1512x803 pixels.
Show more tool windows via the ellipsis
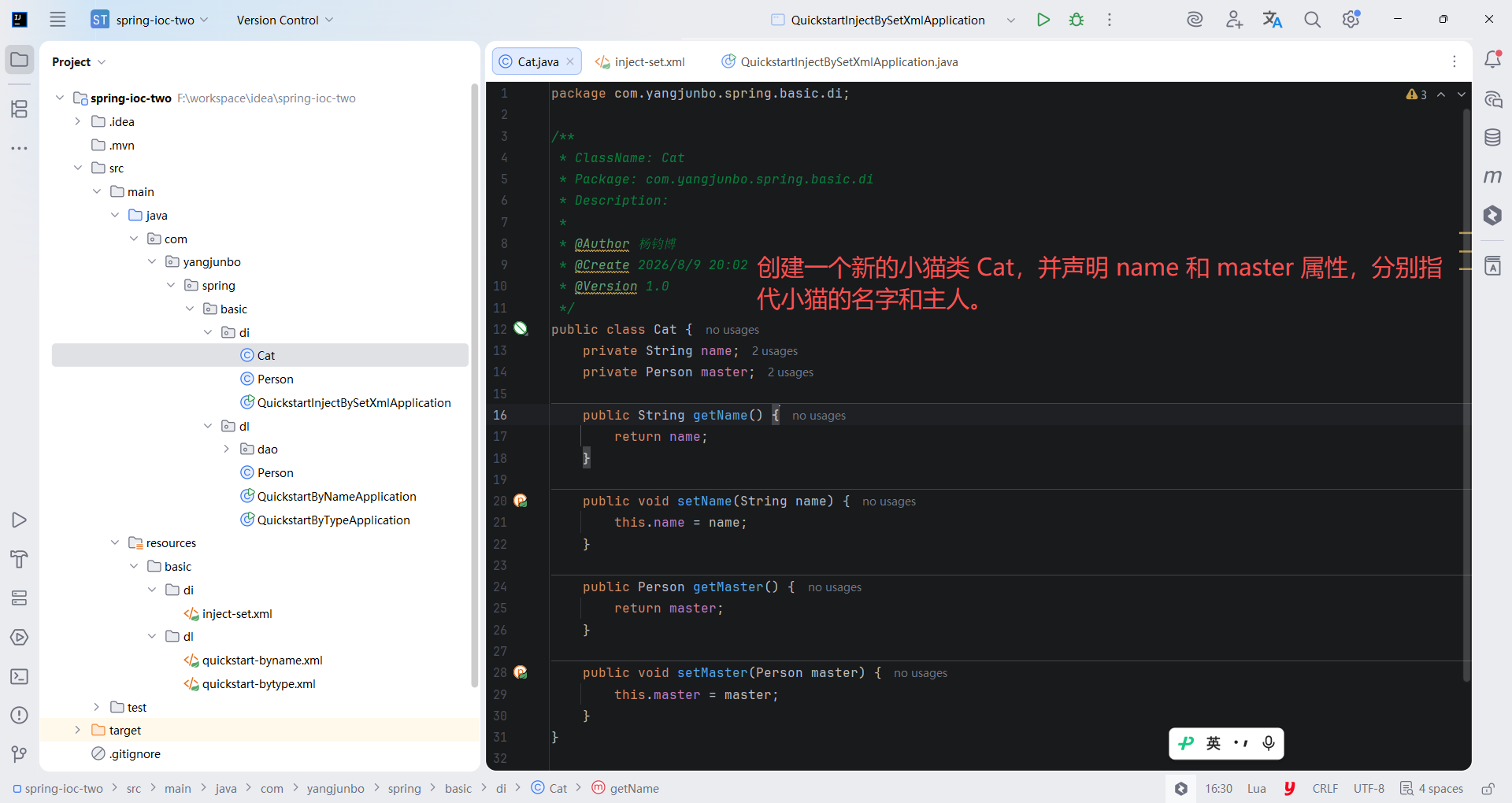point(20,148)
